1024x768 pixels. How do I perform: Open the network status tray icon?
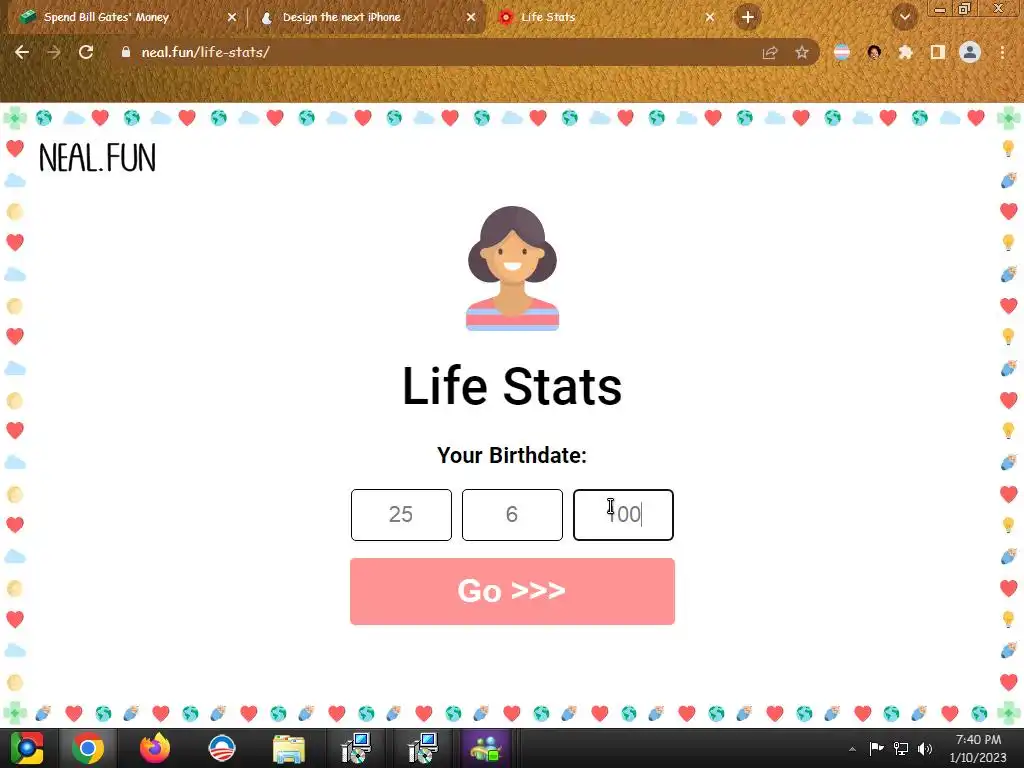pos(901,748)
